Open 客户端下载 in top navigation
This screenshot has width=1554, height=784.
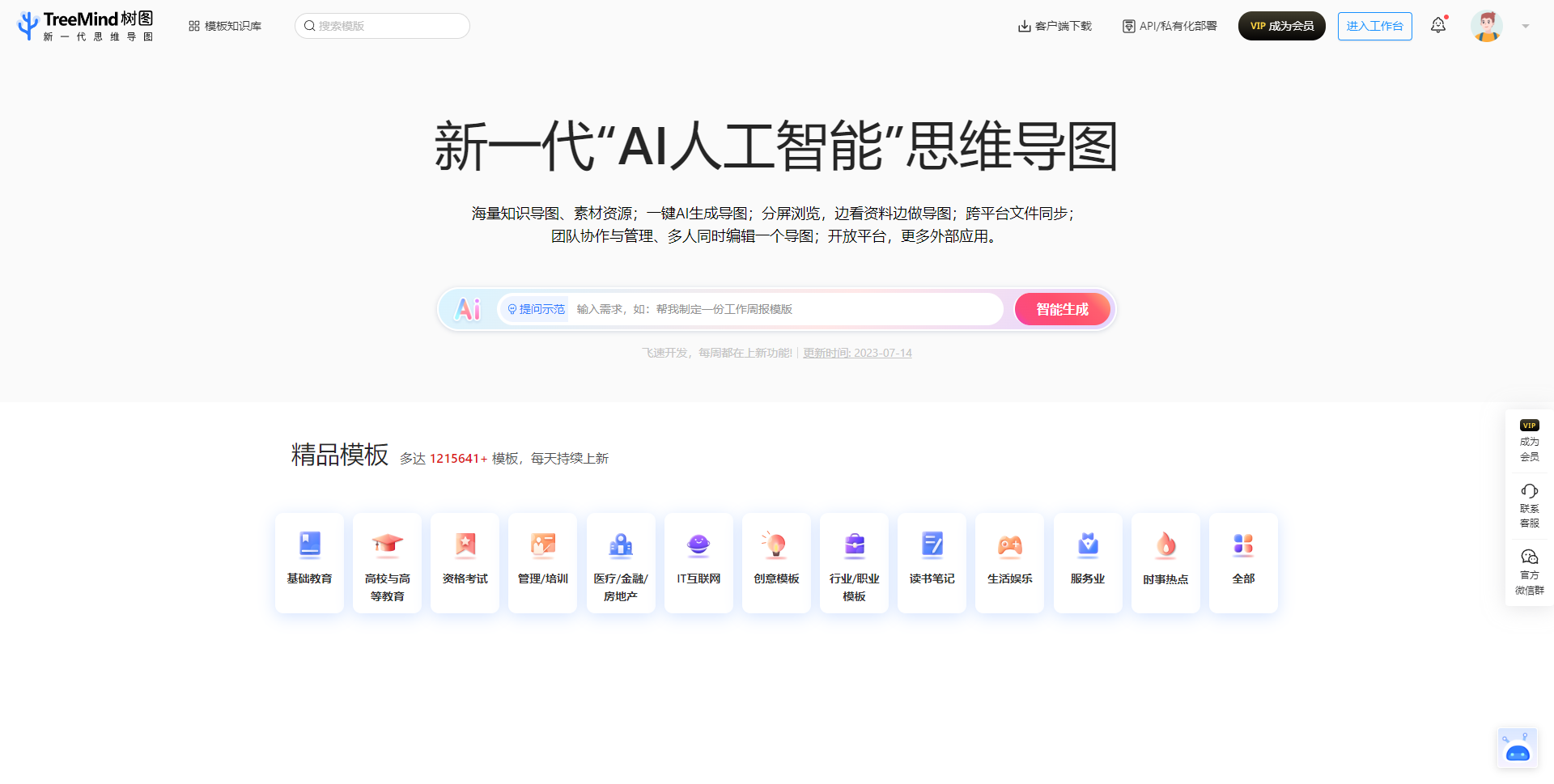click(1055, 26)
